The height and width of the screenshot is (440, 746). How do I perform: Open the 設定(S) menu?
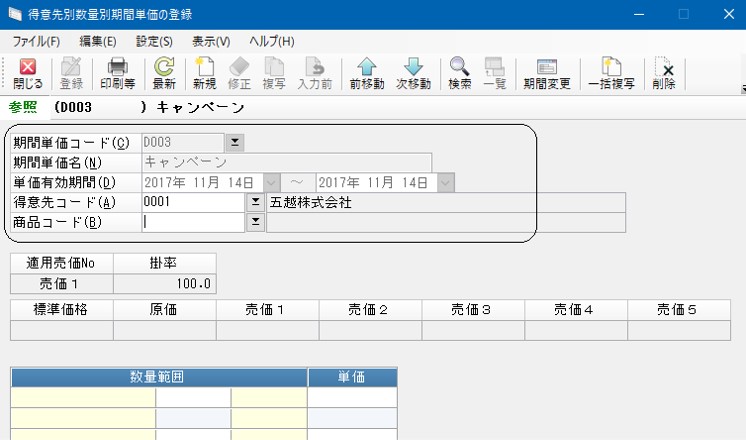coord(154,41)
